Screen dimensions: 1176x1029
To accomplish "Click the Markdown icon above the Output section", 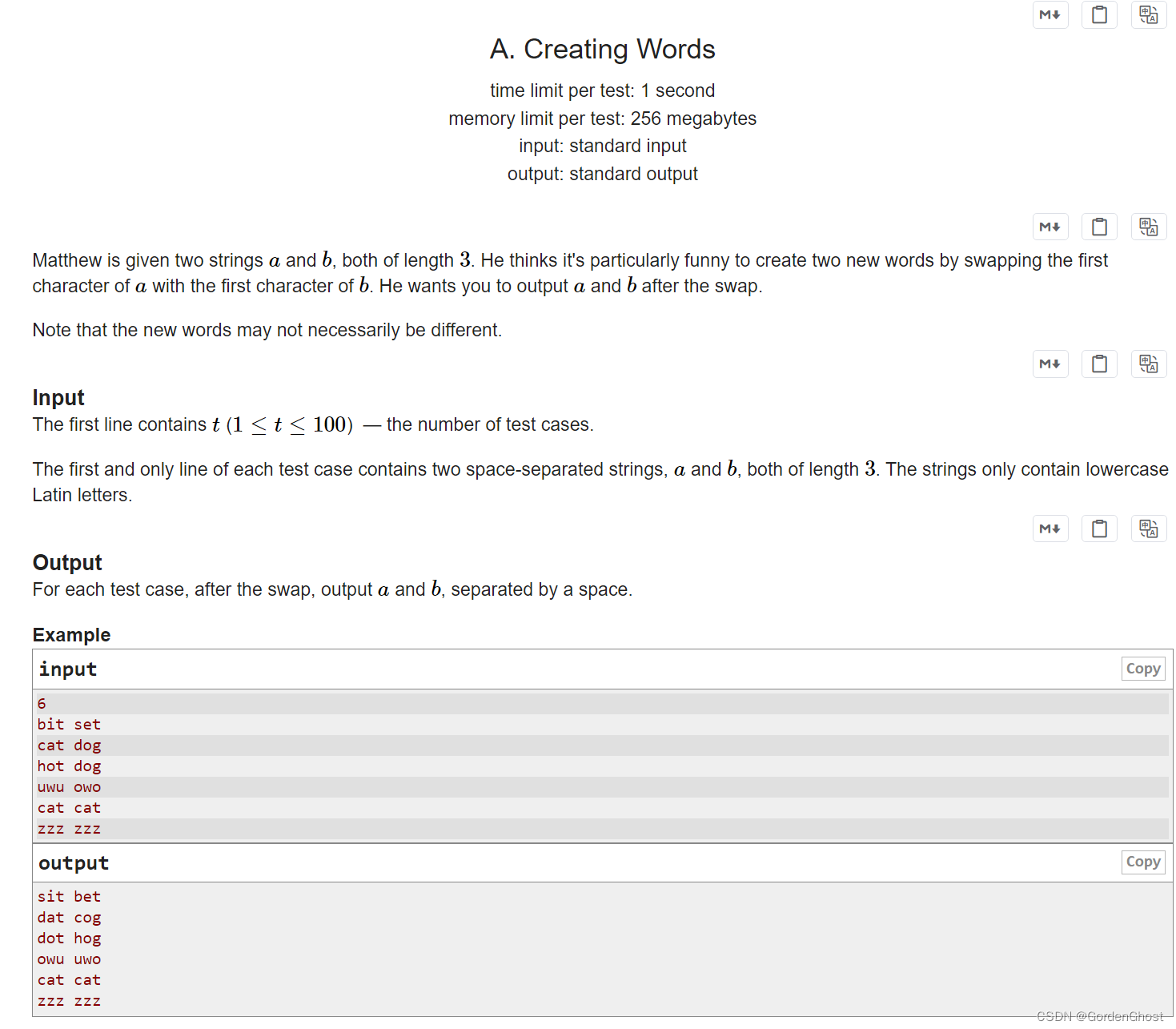I will pyautogui.click(x=1050, y=528).
